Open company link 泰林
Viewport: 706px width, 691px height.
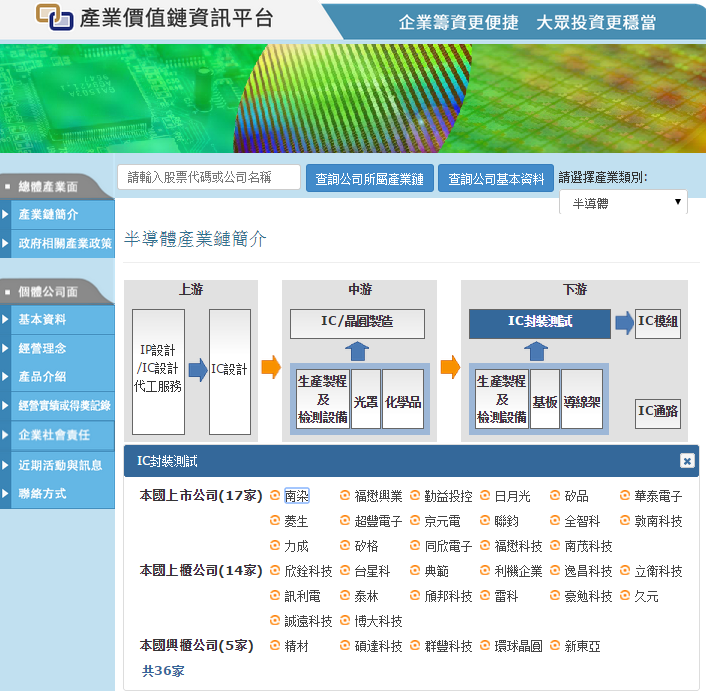(367, 596)
